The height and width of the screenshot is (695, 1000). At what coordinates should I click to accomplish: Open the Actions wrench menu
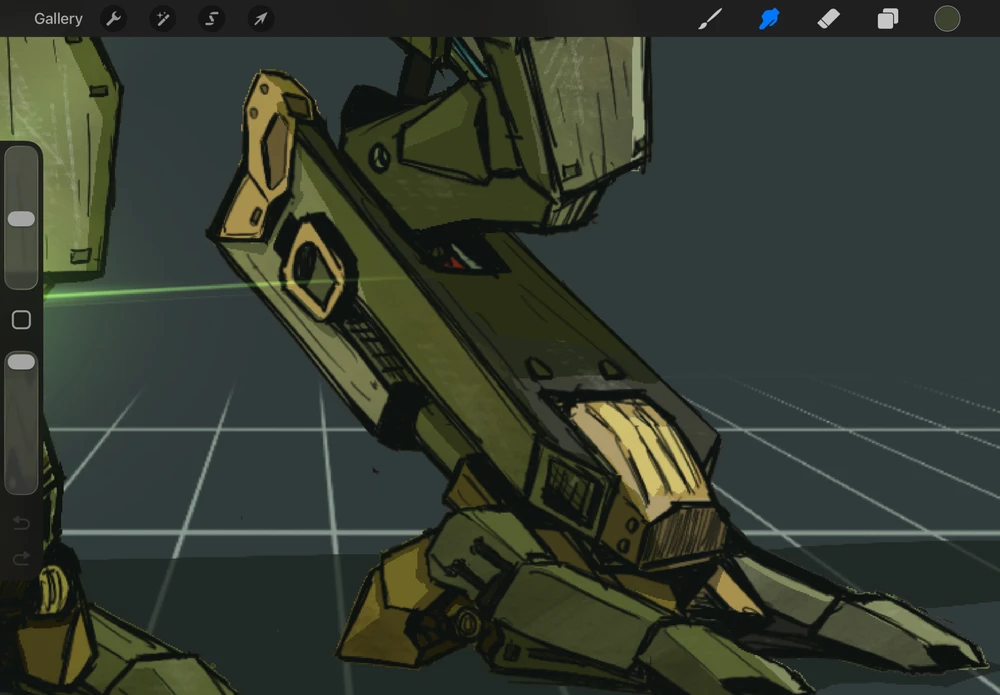point(114,19)
